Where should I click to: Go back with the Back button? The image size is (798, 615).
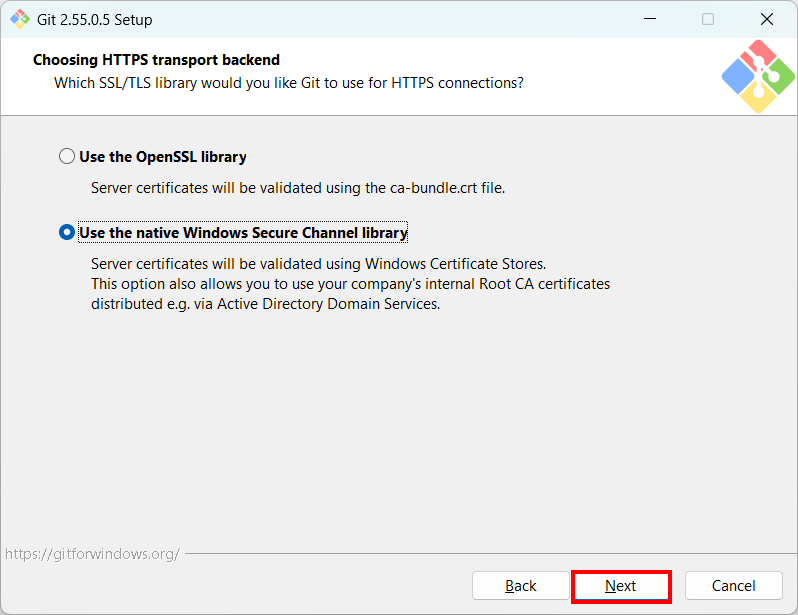pyautogui.click(x=520, y=586)
